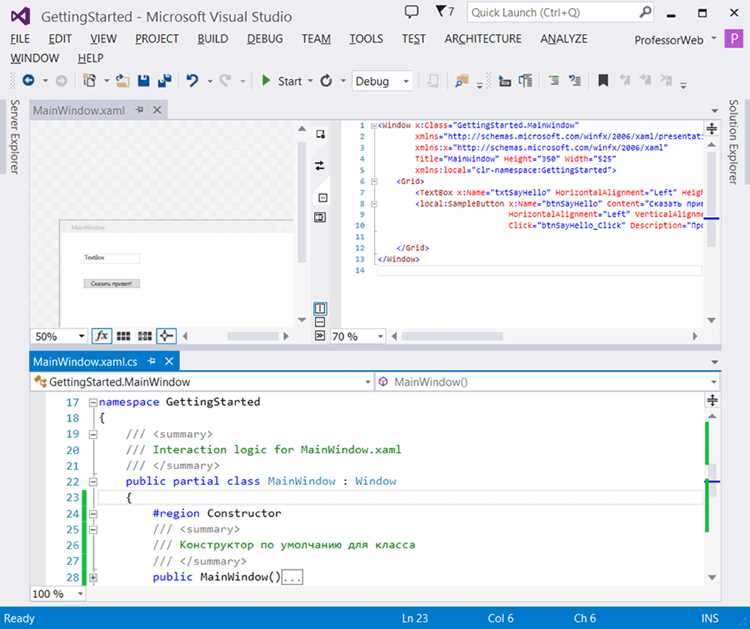Collapse the namespace GettingStarted code block
Viewport: 750px width, 629px height.
(93, 402)
